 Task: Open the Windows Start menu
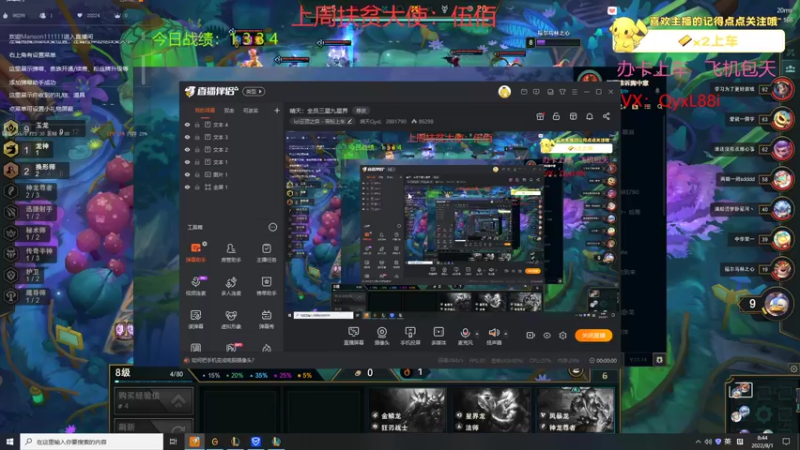[10, 442]
